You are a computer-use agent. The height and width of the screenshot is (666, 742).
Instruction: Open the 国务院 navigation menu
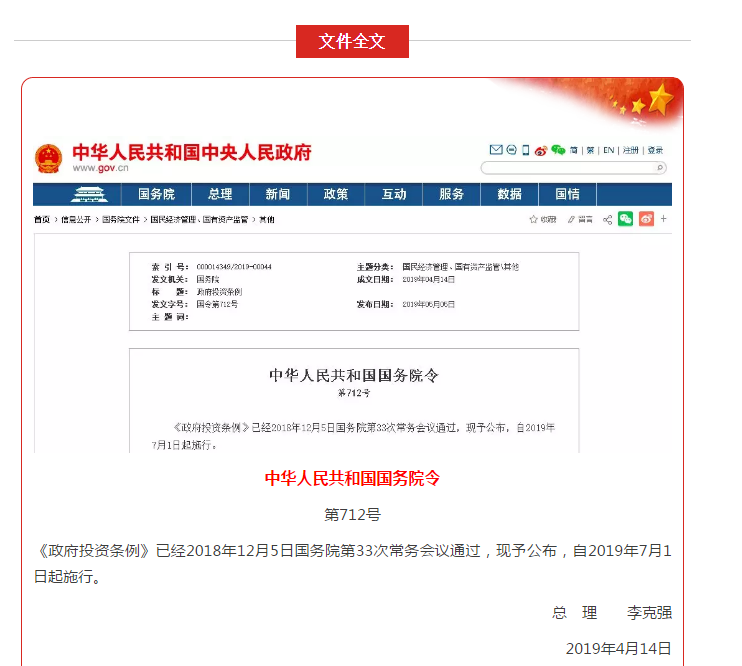tap(156, 194)
